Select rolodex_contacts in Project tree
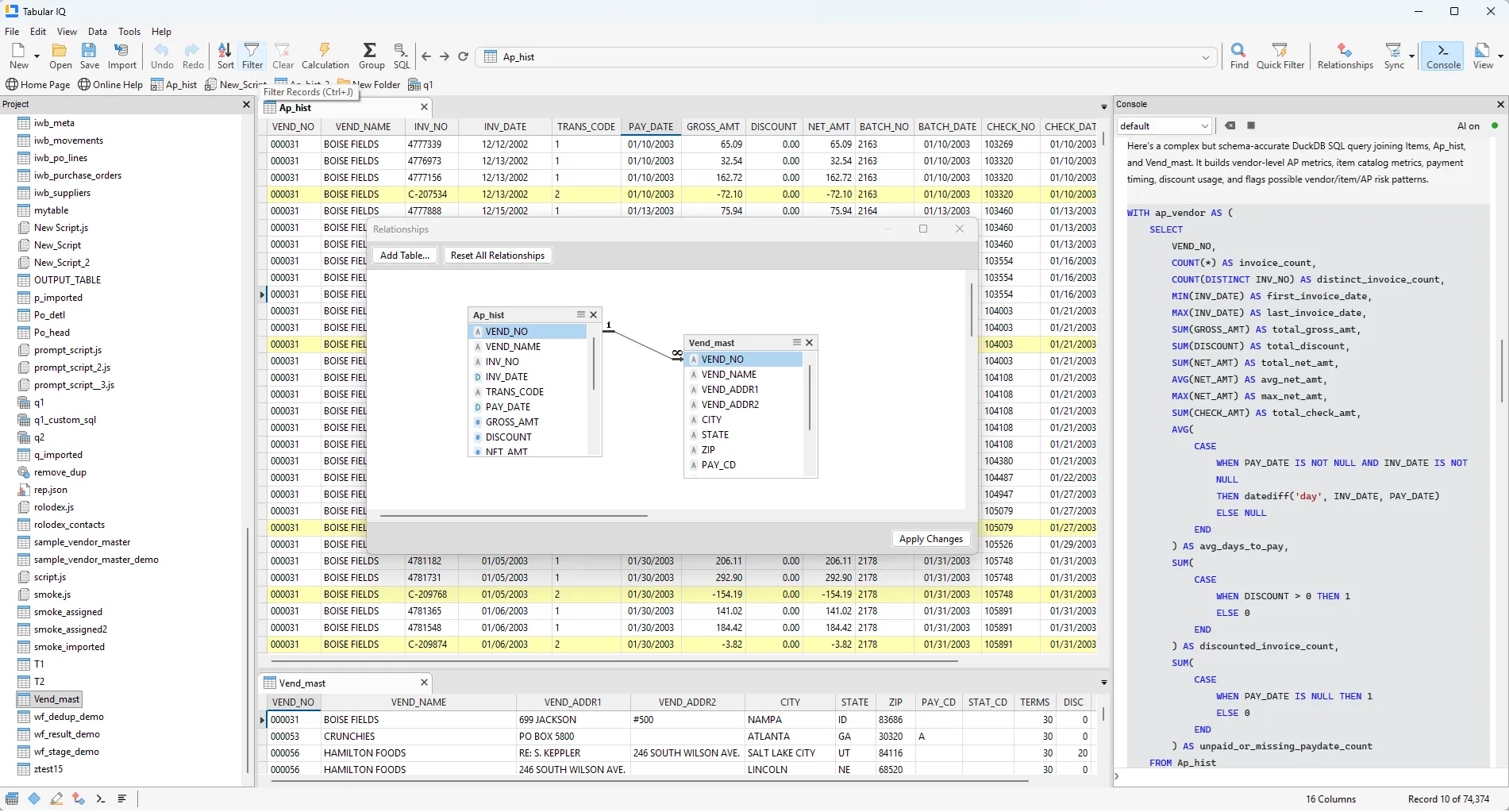The height and width of the screenshot is (812, 1509). point(69,525)
